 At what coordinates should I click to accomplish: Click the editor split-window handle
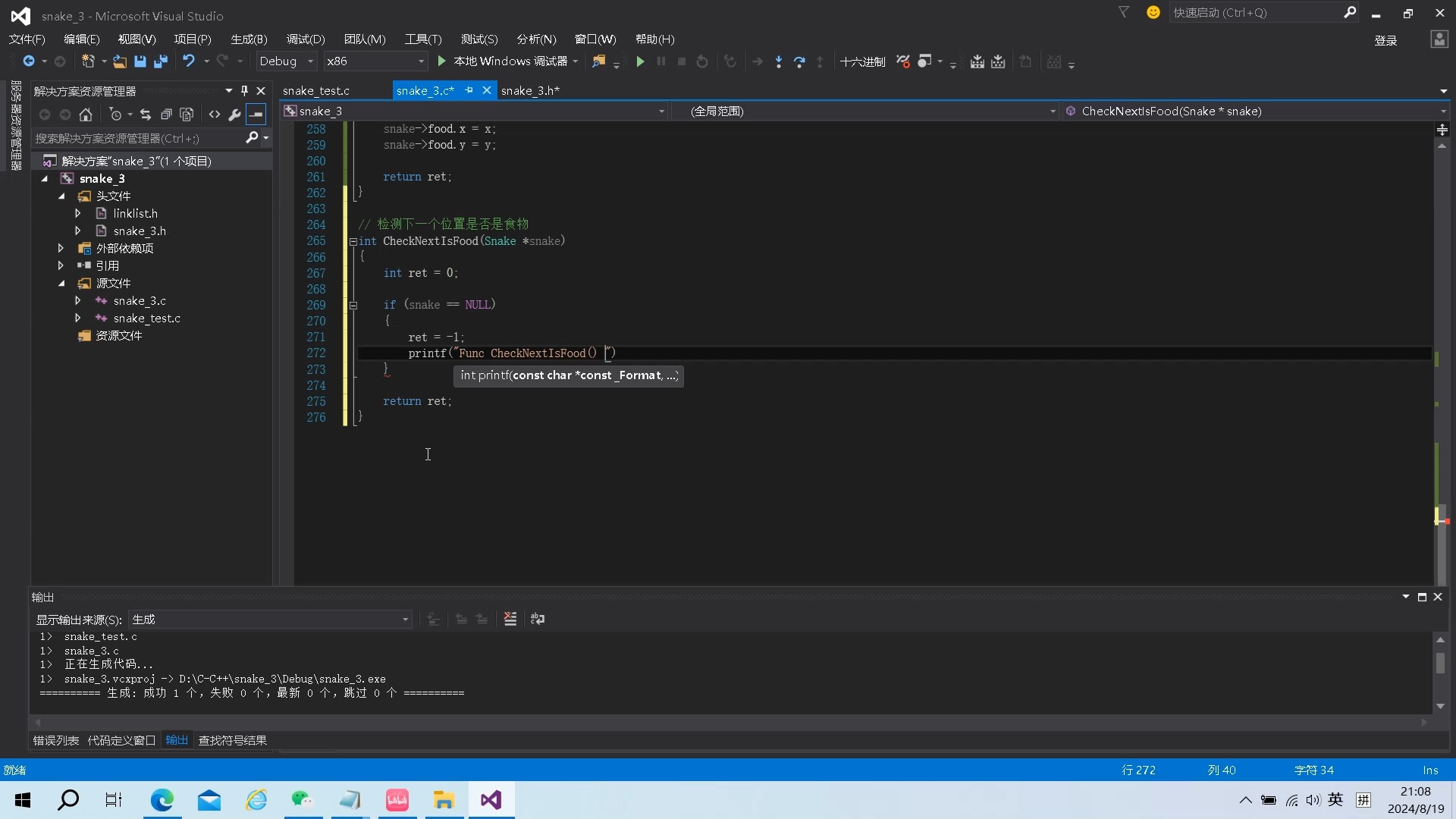coord(1442,130)
